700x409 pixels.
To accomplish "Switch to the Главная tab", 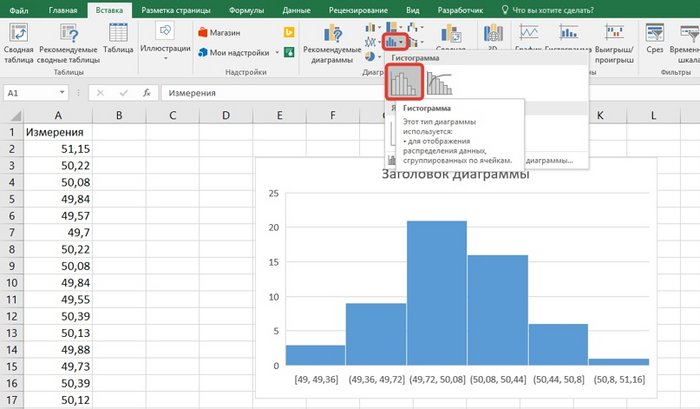I will click(62, 9).
